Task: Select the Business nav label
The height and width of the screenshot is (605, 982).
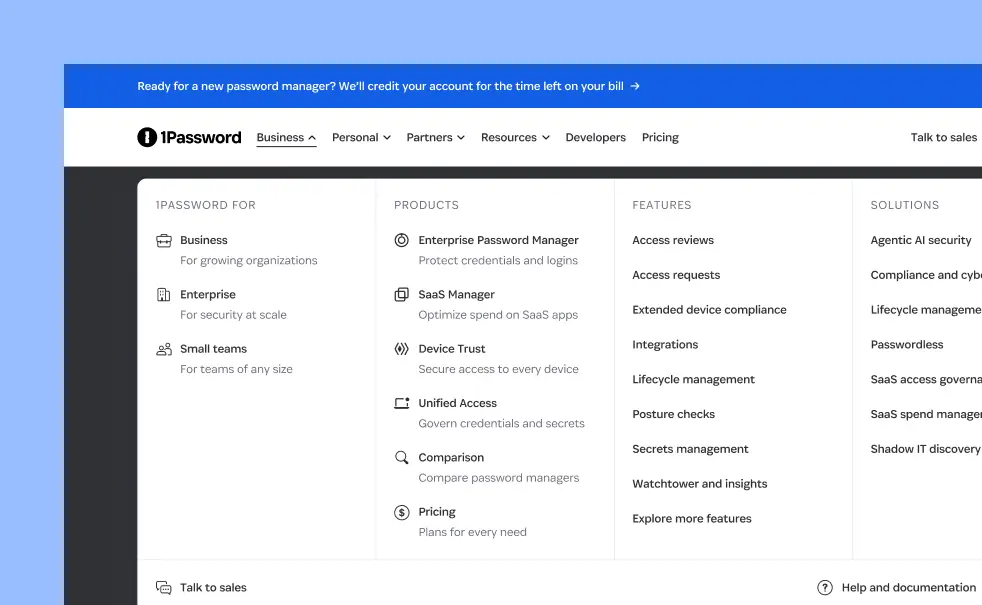Action: pyautogui.click(x=280, y=137)
